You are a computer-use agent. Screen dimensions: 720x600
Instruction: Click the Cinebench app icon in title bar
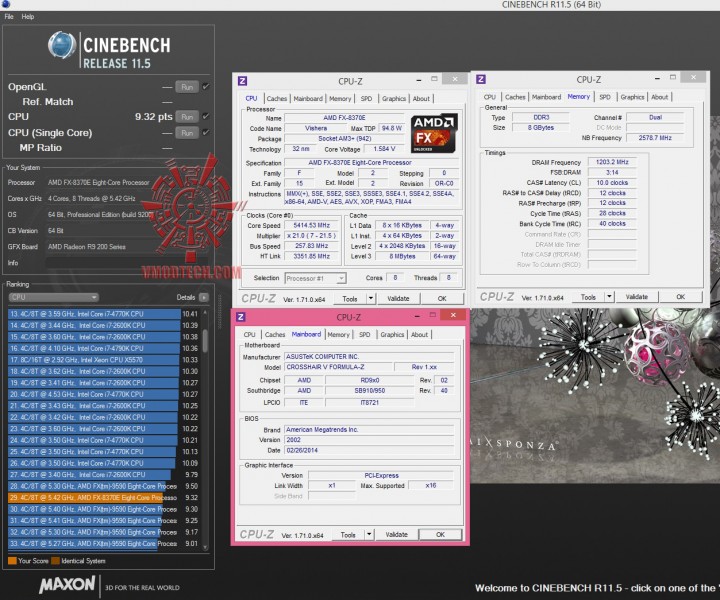coord(6,5)
